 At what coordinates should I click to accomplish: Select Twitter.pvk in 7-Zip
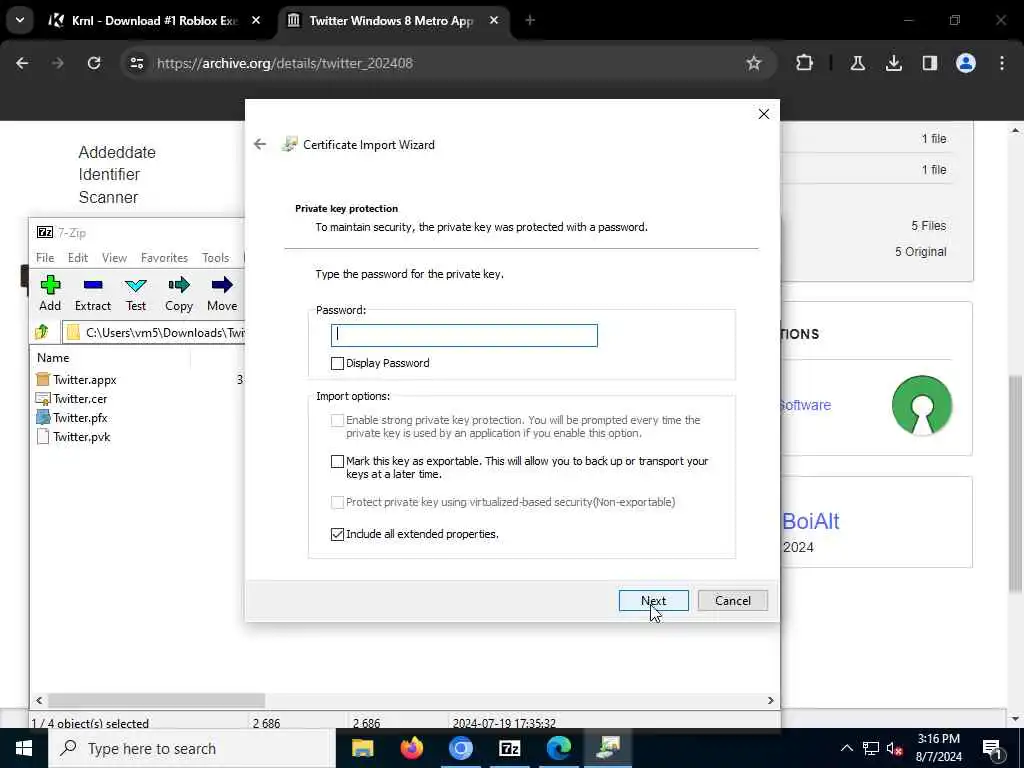point(81,437)
